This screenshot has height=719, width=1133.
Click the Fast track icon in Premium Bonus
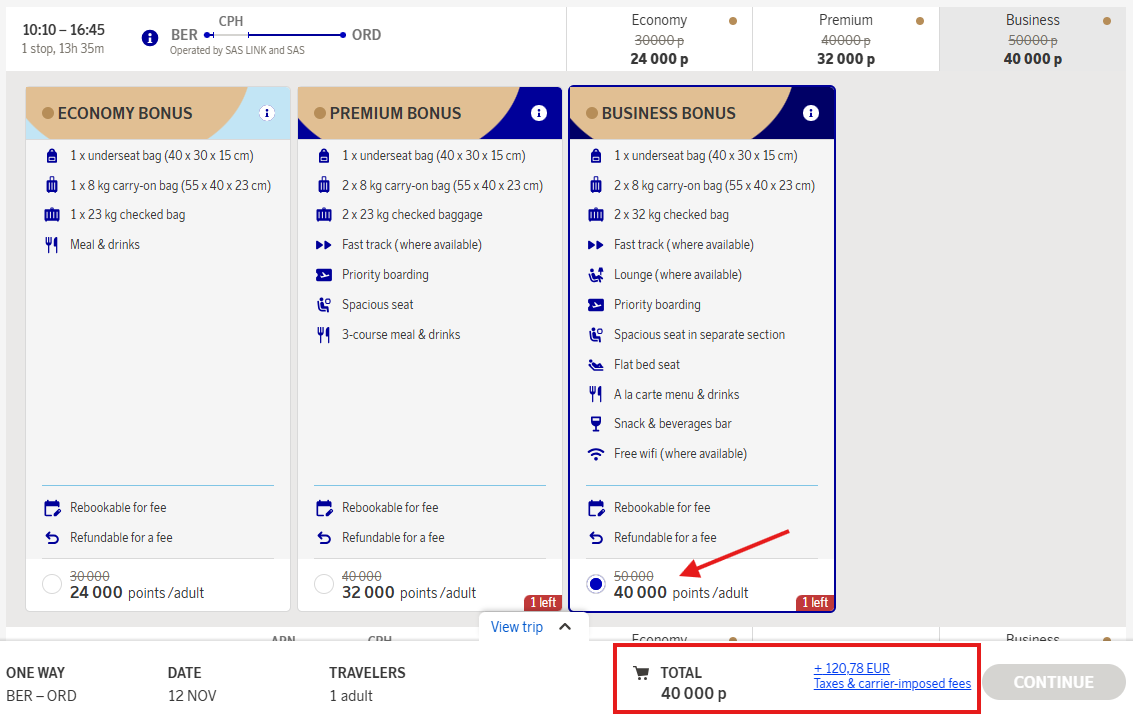coord(324,244)
